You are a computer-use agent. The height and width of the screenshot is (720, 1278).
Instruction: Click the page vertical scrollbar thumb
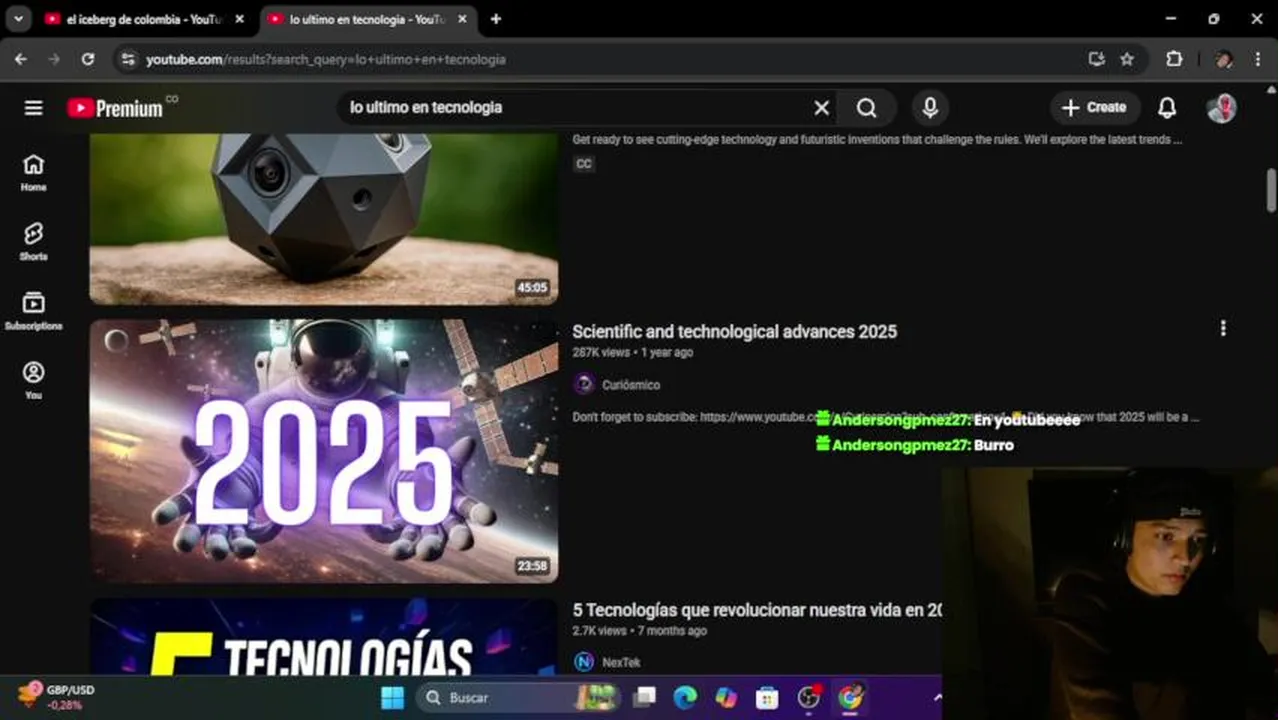pyautogui.click(x=1271, y=190)
